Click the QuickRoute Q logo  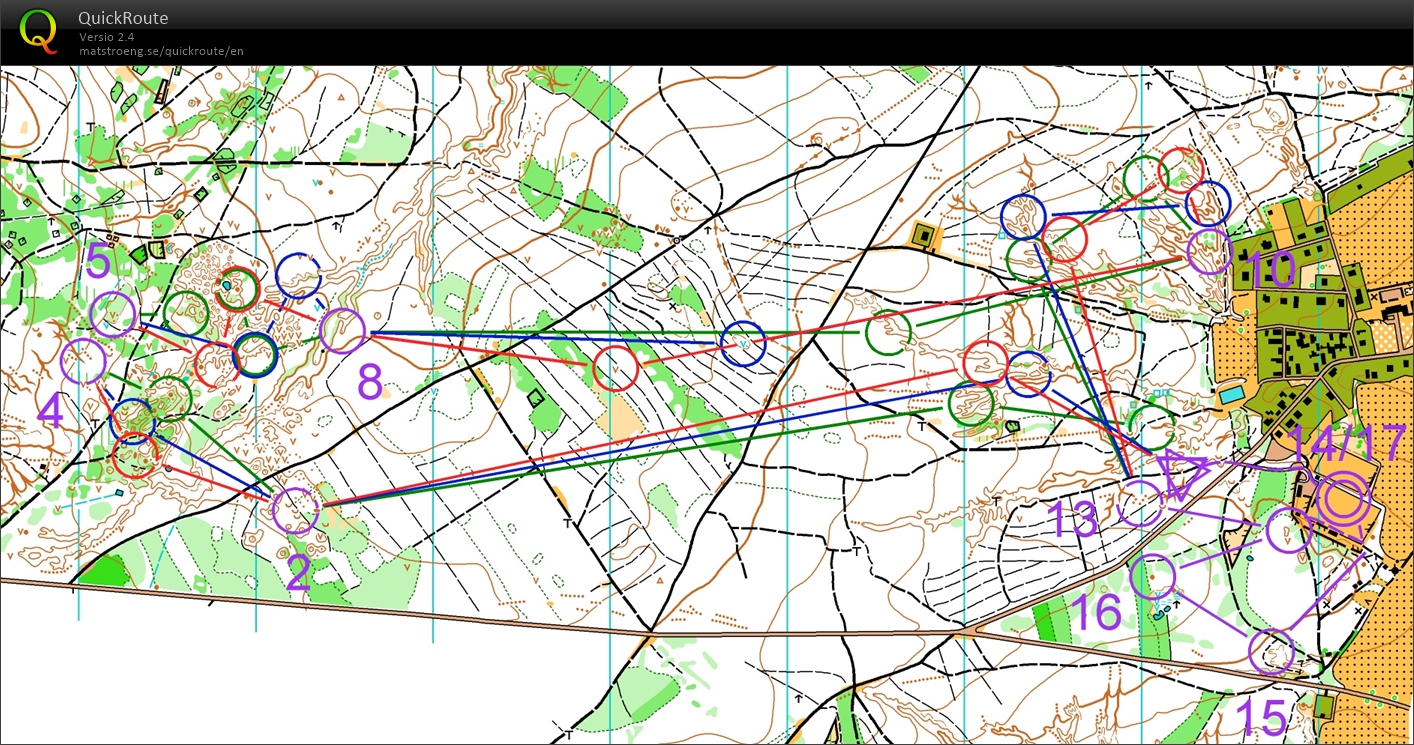coord(39,32)
